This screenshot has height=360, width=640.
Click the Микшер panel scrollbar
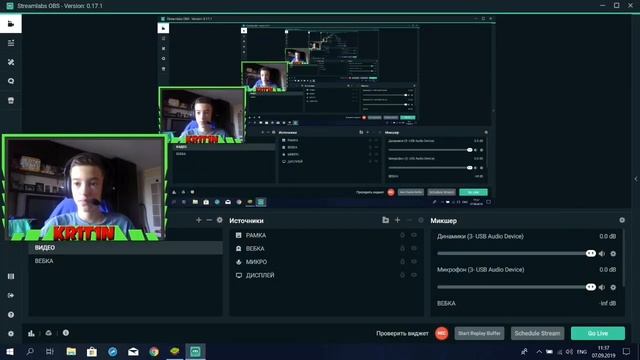point(624,258)
